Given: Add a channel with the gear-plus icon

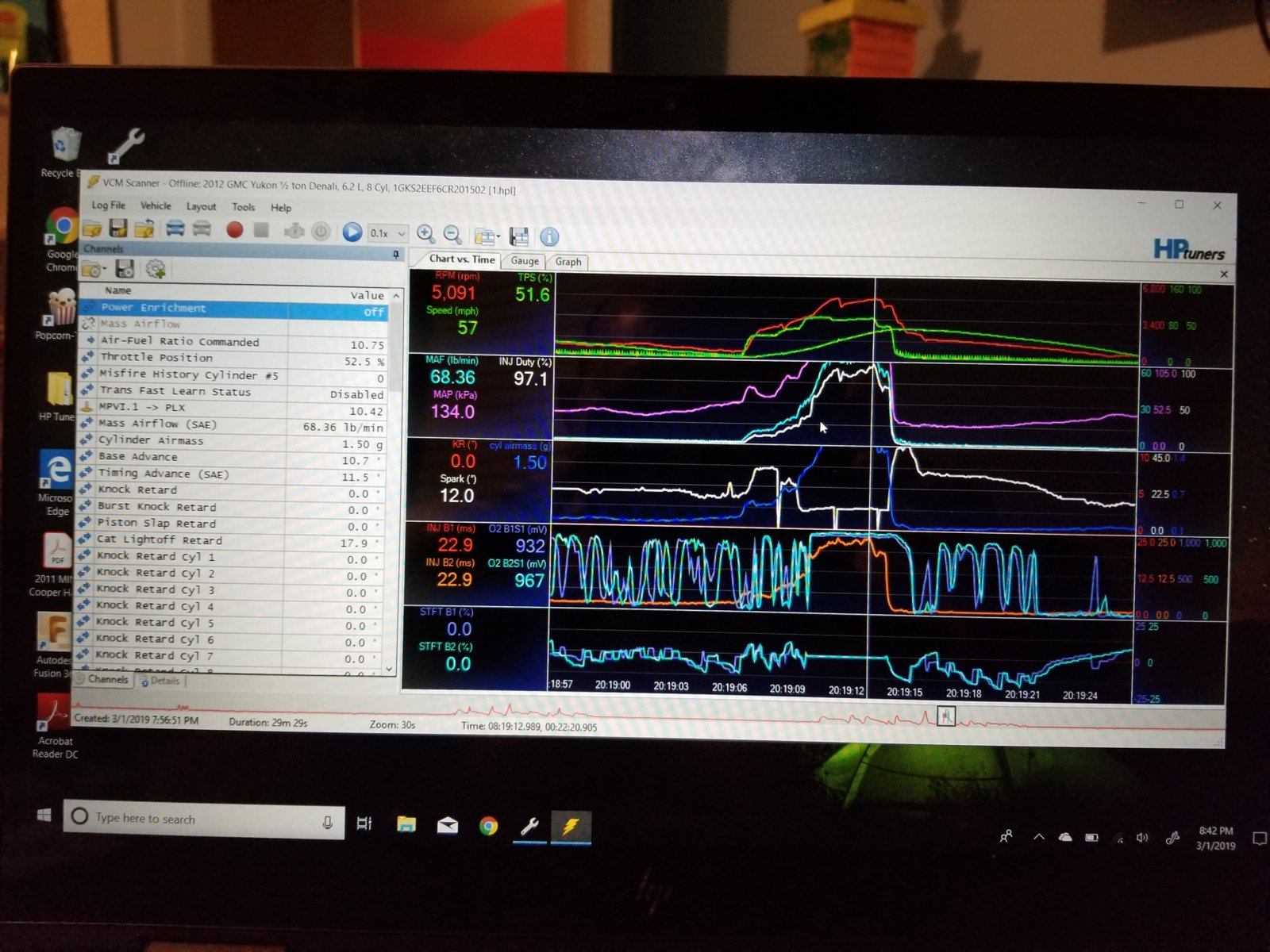Looking at the screenshot, I should pos(156,270).
